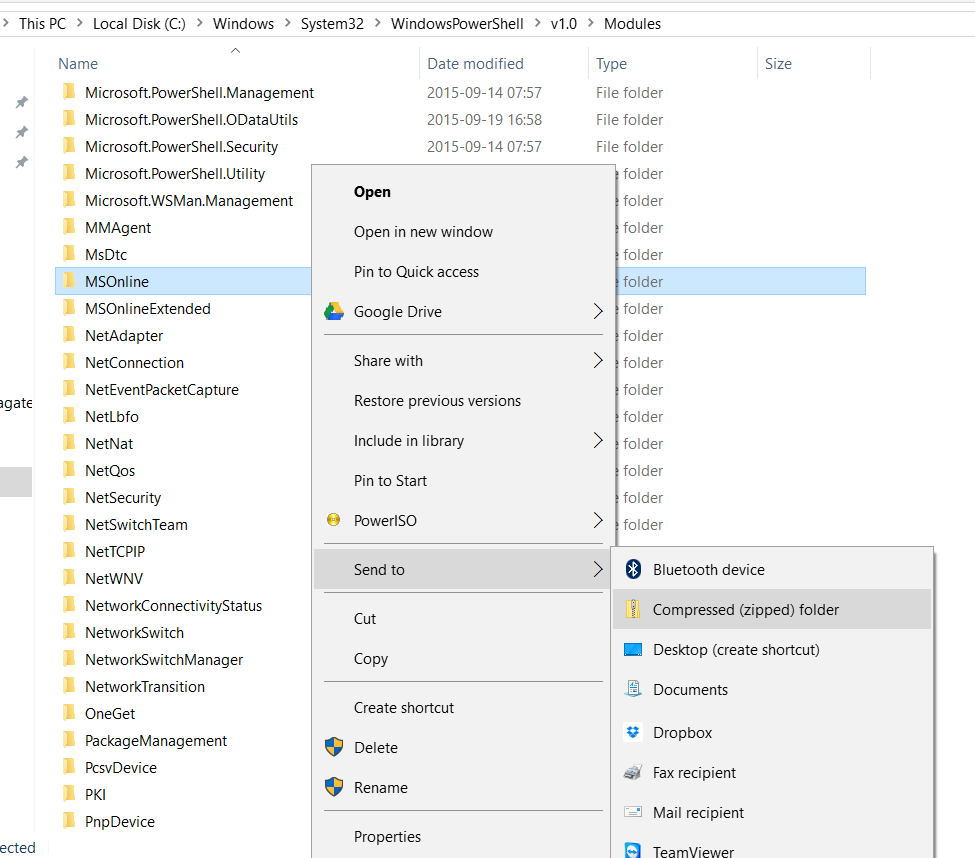The image size is (975, 858).
Task: Expand the Send to submenu arrow
Action: coord(598,569)
